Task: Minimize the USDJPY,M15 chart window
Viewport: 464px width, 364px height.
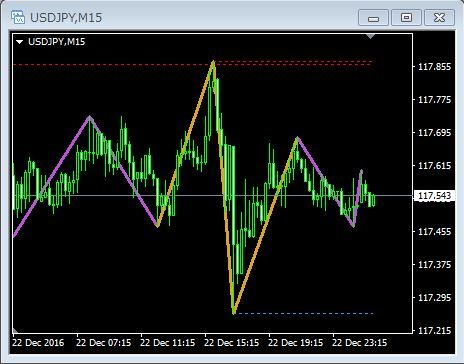Action: (x=373, y=18)
